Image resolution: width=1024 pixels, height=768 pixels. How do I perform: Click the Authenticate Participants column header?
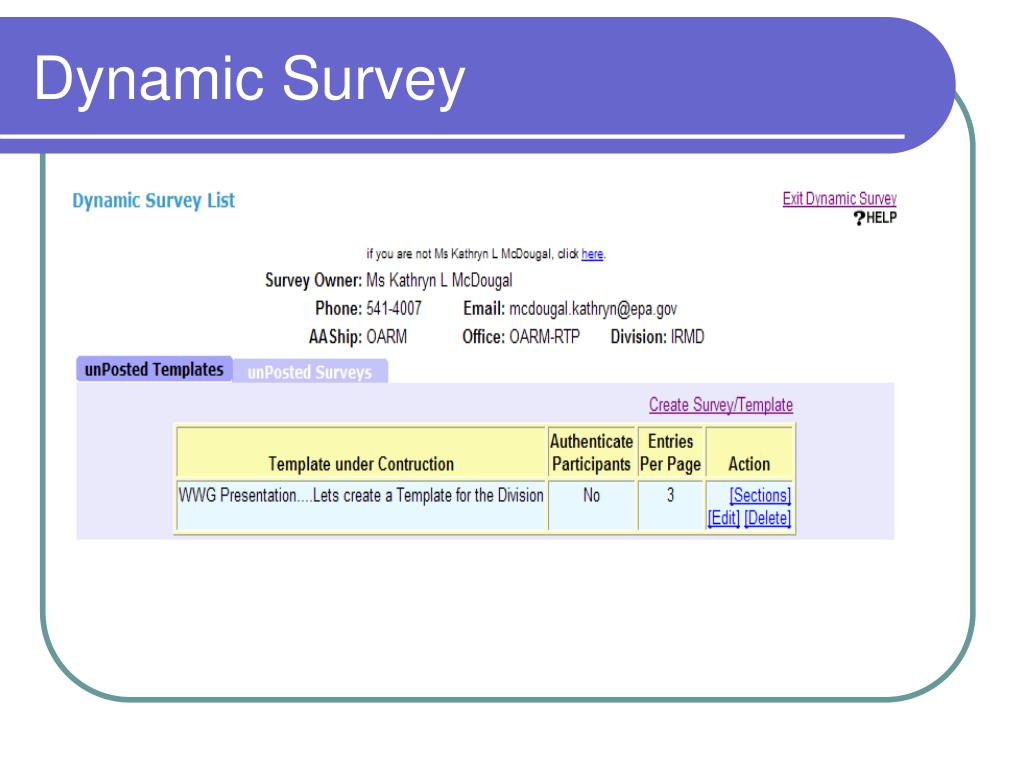coord(592,453)
